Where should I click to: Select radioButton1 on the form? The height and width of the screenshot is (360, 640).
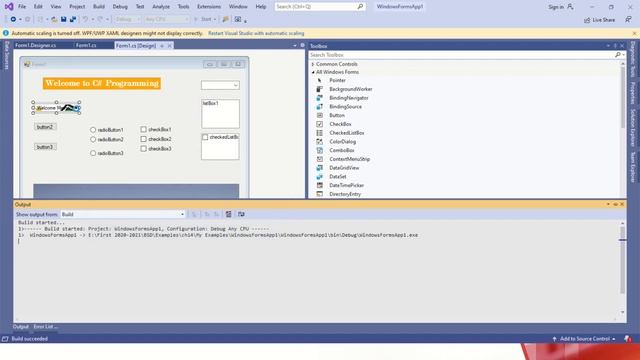[x=107, y=130]
